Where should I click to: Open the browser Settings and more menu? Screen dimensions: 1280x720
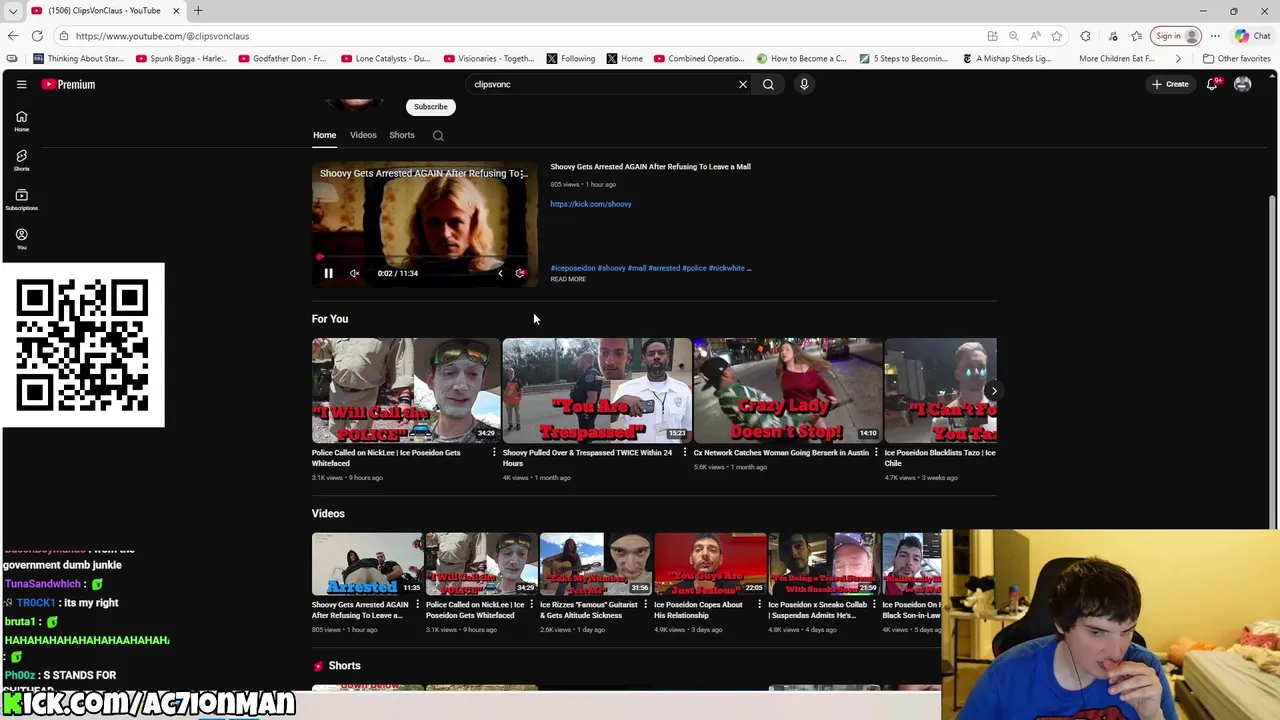[x=1215, y=36]
